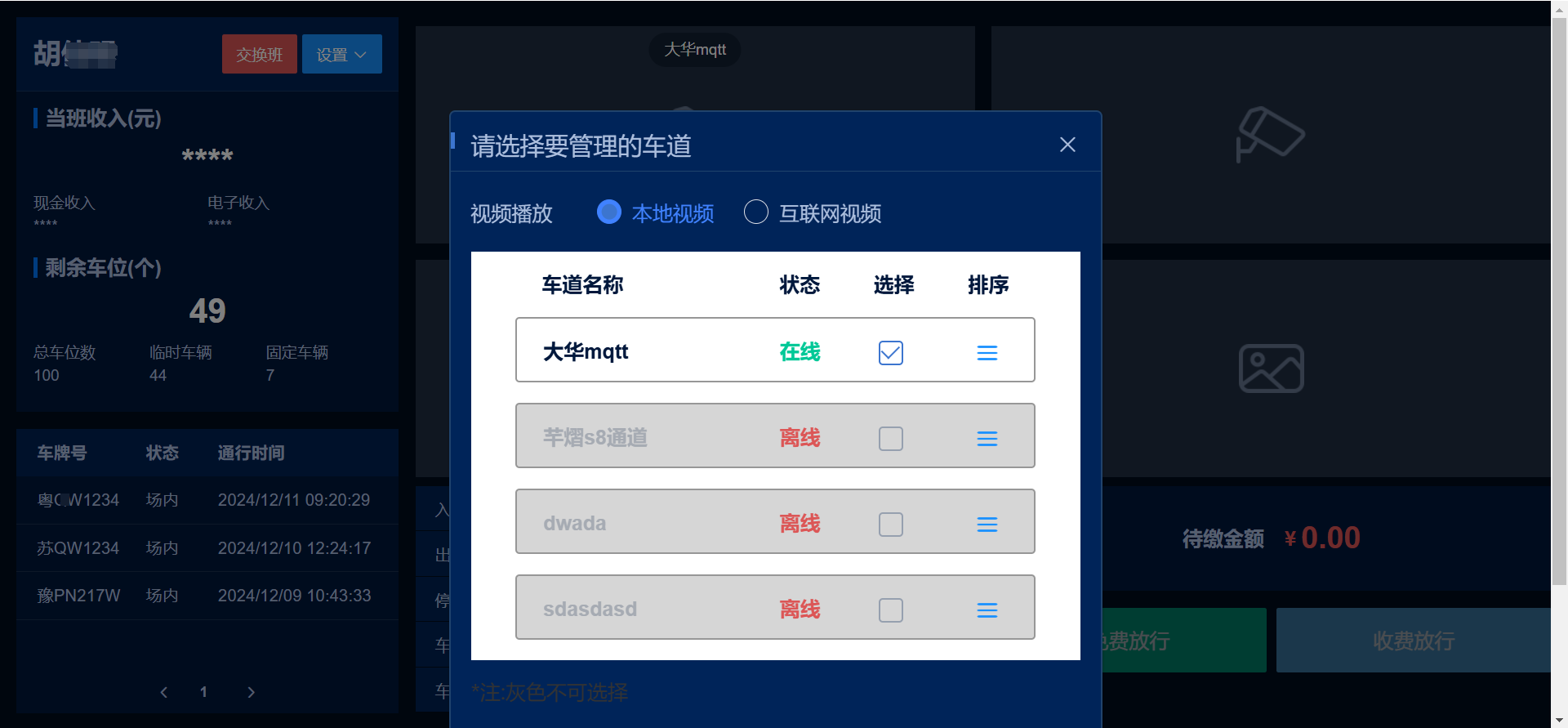The height and width of the screenshot is (728, 1568).
Task: Go to next page of vehicle list
Action: point(251,692)
